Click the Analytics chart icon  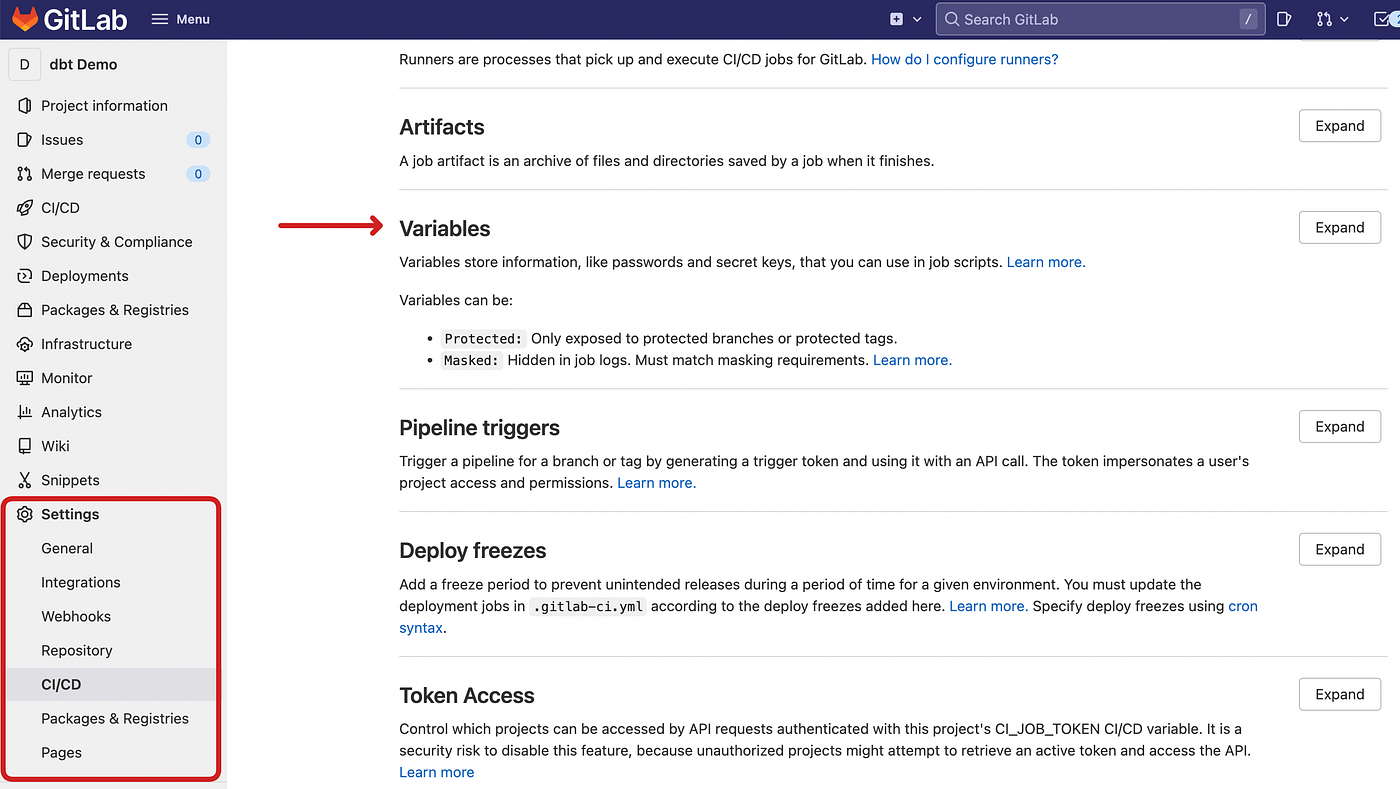[24, 411]
